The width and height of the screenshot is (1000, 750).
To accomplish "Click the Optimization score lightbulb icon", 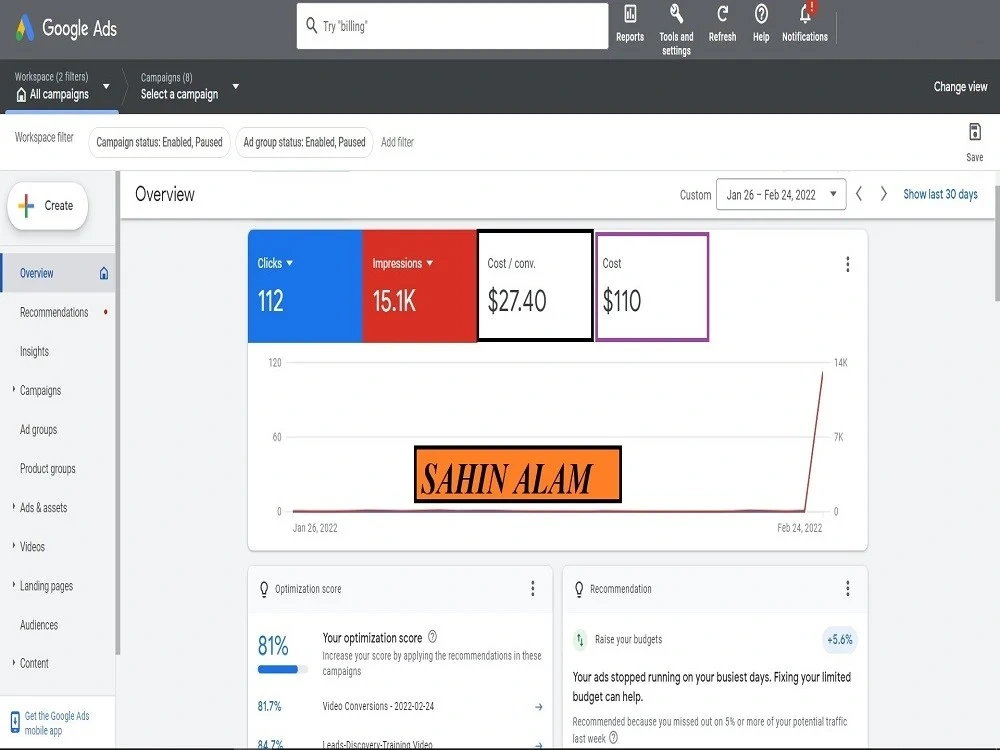I will point(263,589).
